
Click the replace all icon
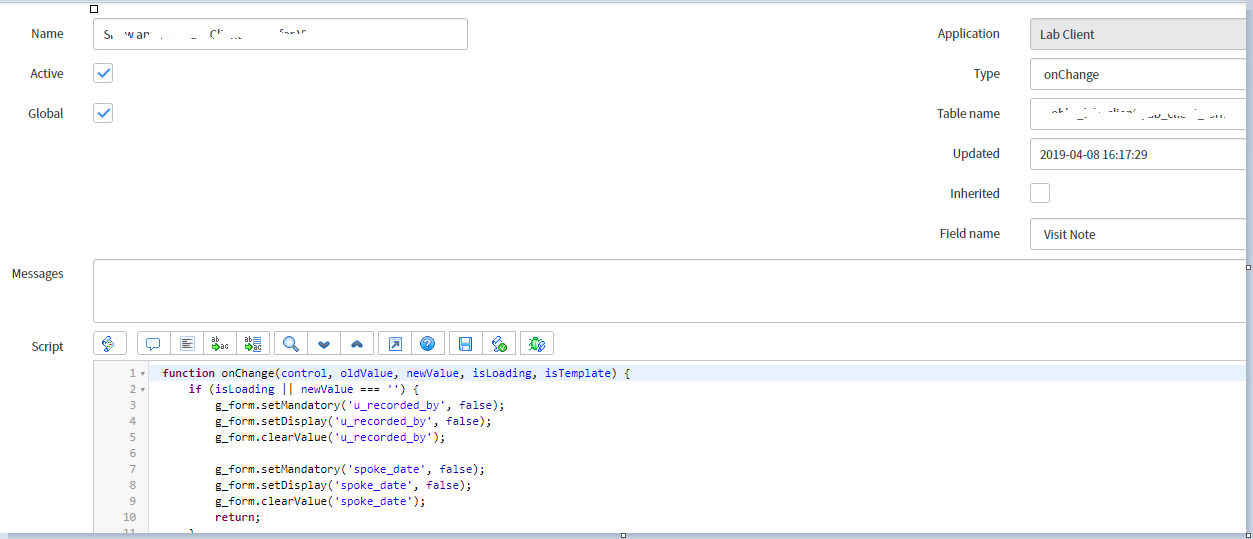click(253, 344)
